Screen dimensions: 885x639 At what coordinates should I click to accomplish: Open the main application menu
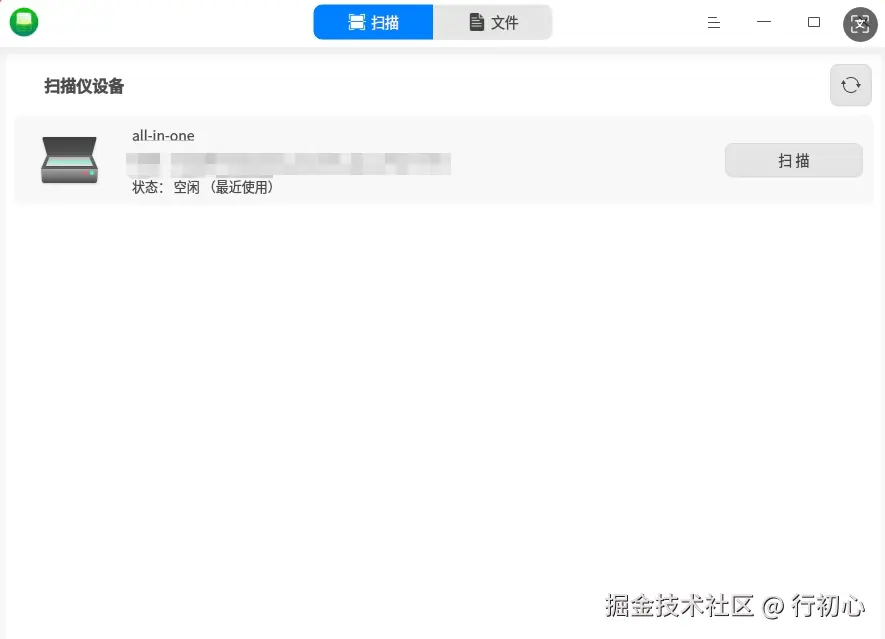pos(713,22)
